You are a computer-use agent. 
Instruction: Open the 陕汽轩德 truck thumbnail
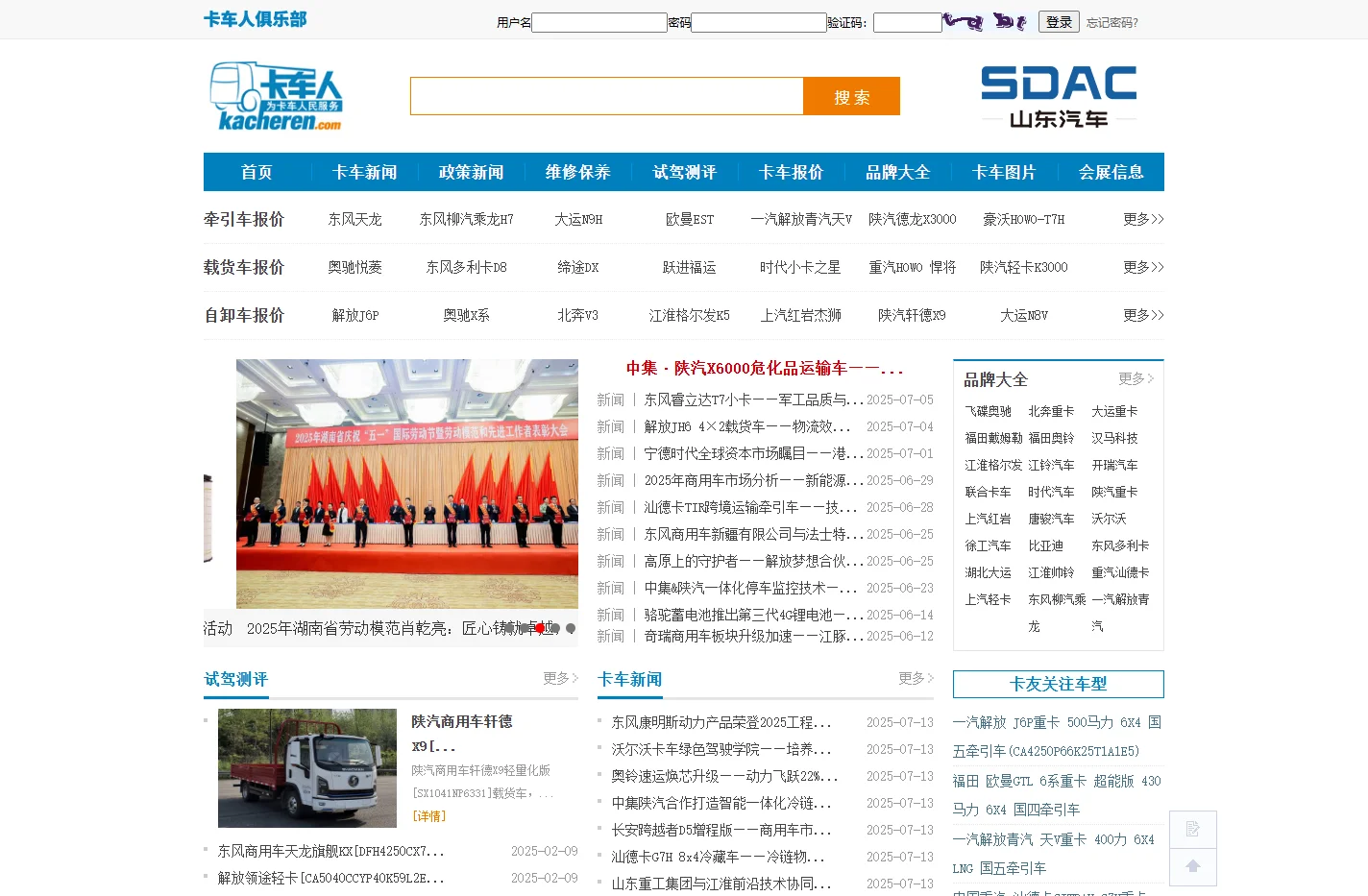click(x=307, y=768)
